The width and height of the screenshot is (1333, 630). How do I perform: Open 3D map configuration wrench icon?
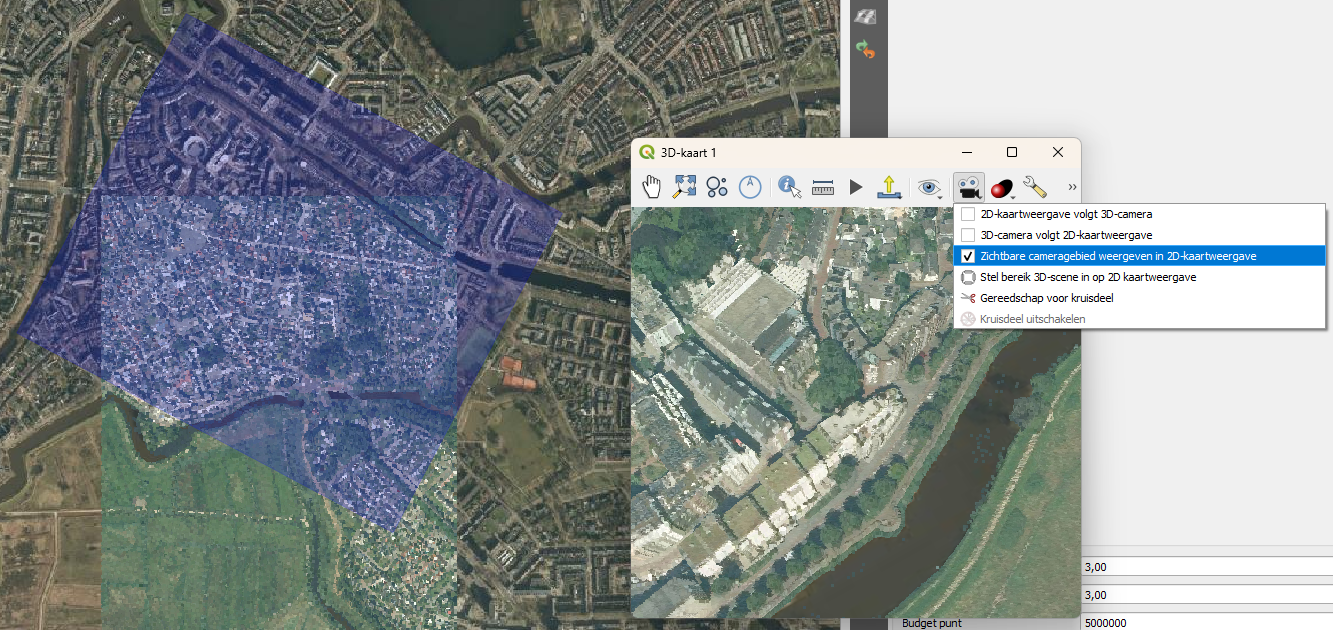[1035, 187]
